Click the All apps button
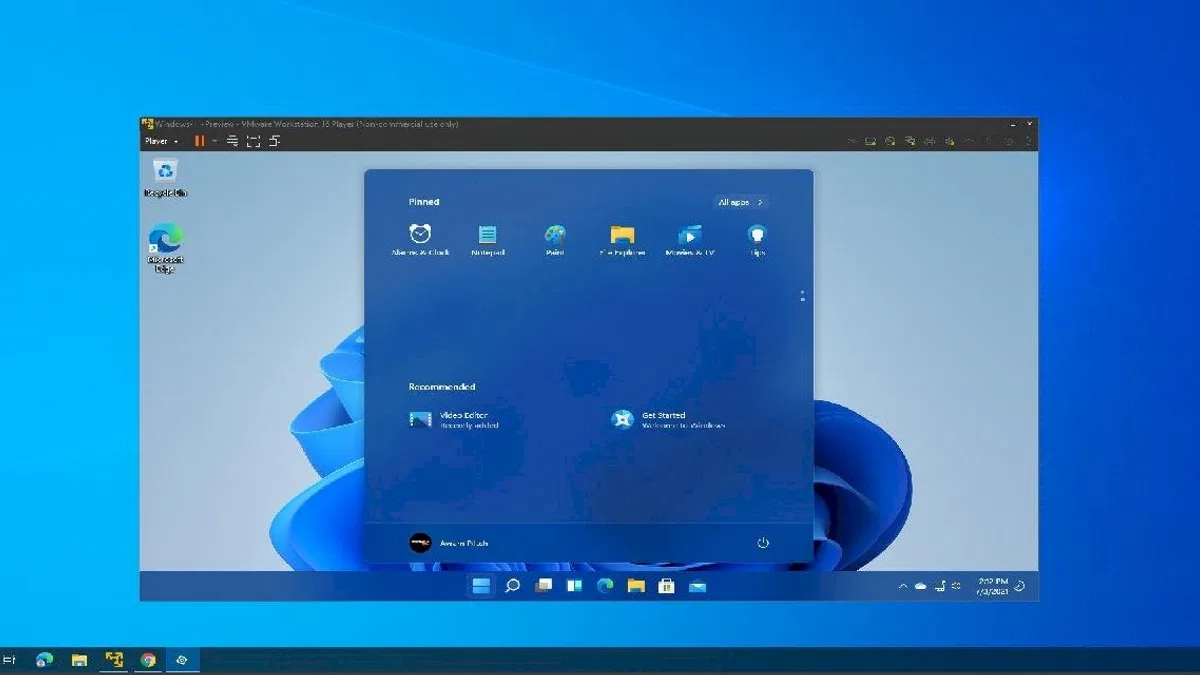 point(741,202)
